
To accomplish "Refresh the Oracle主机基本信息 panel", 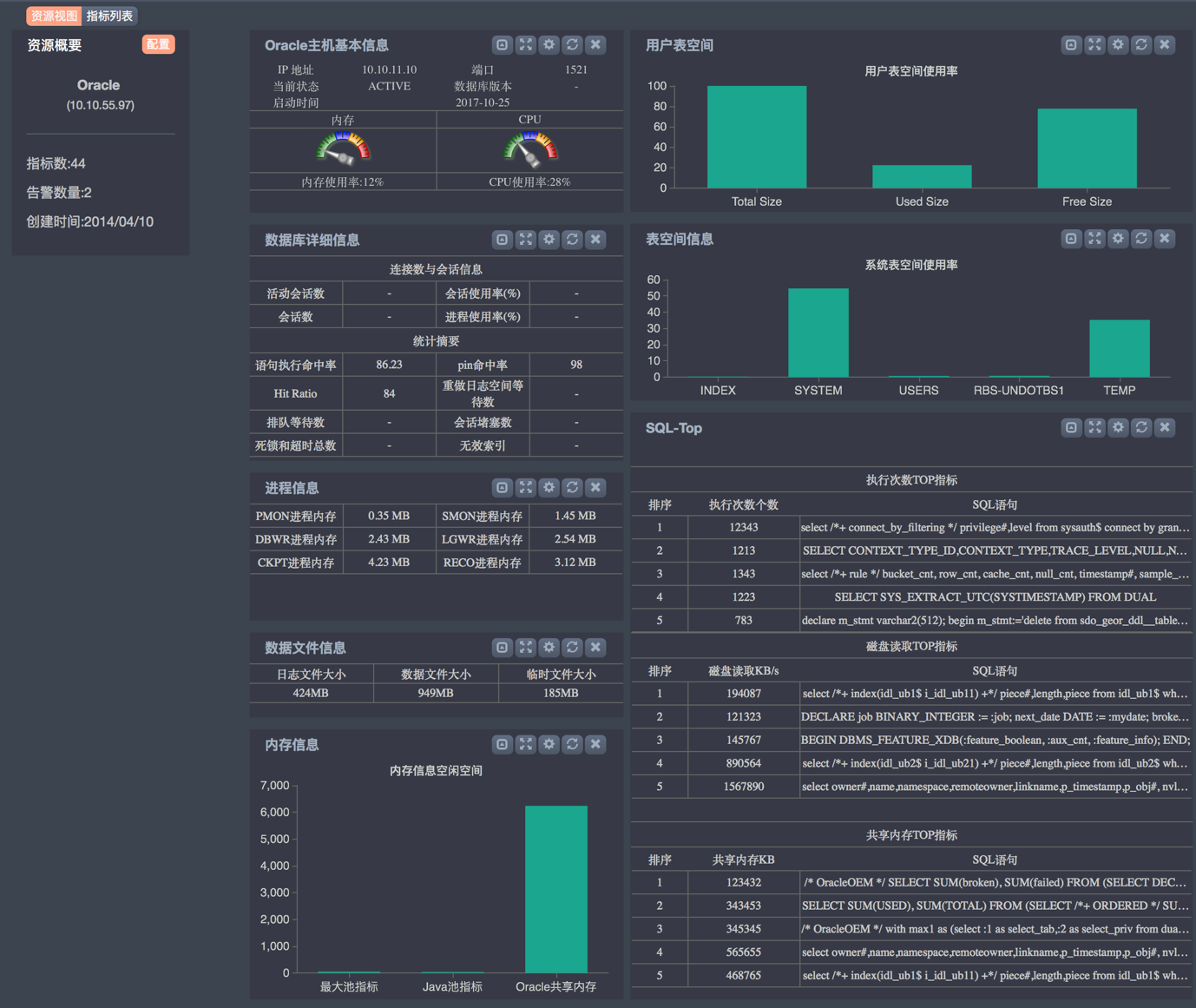I will (x=572, y=44).
